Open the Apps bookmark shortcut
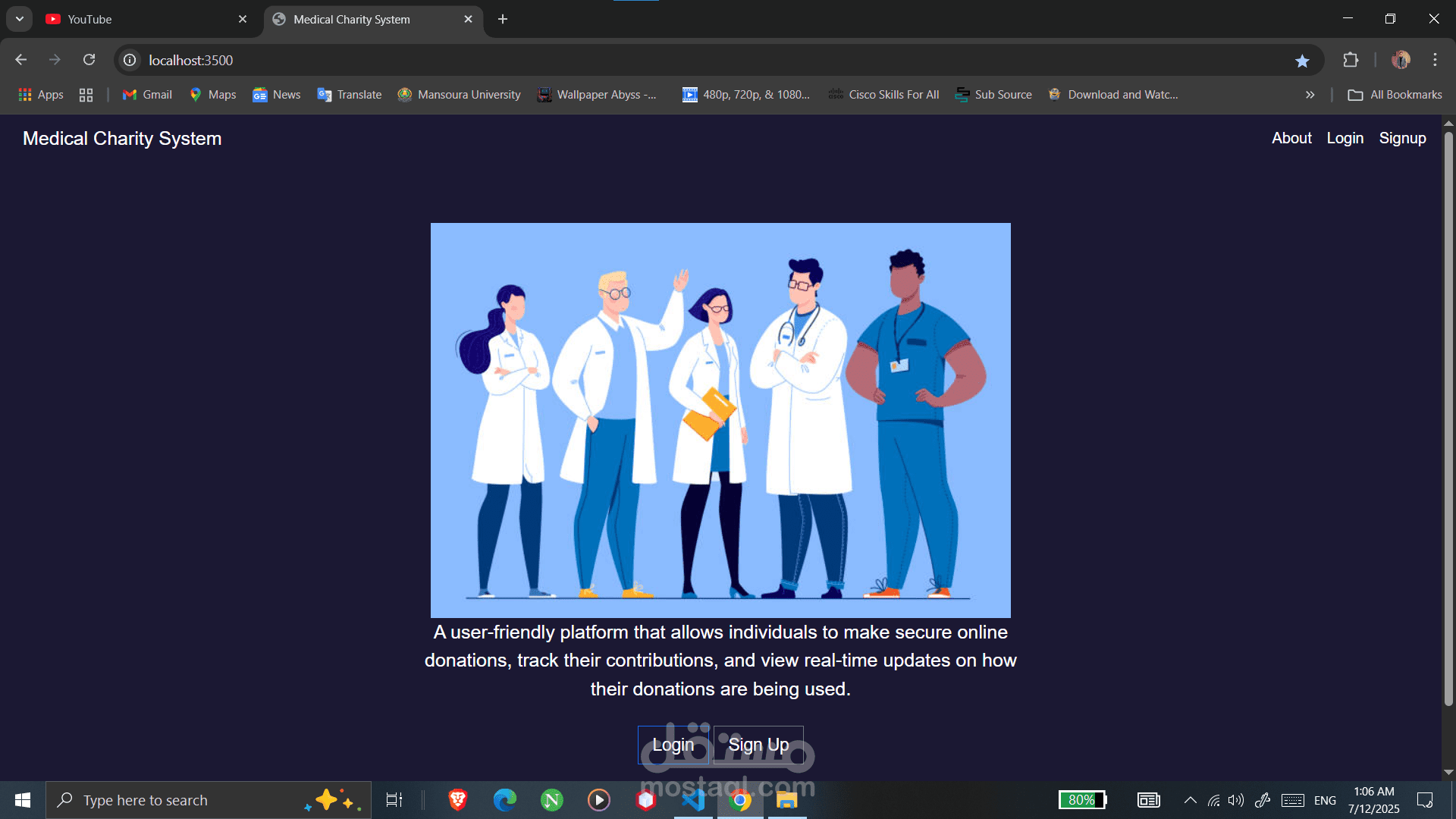The height and width of the screenshot is (819, 1456). coord(41,95)
